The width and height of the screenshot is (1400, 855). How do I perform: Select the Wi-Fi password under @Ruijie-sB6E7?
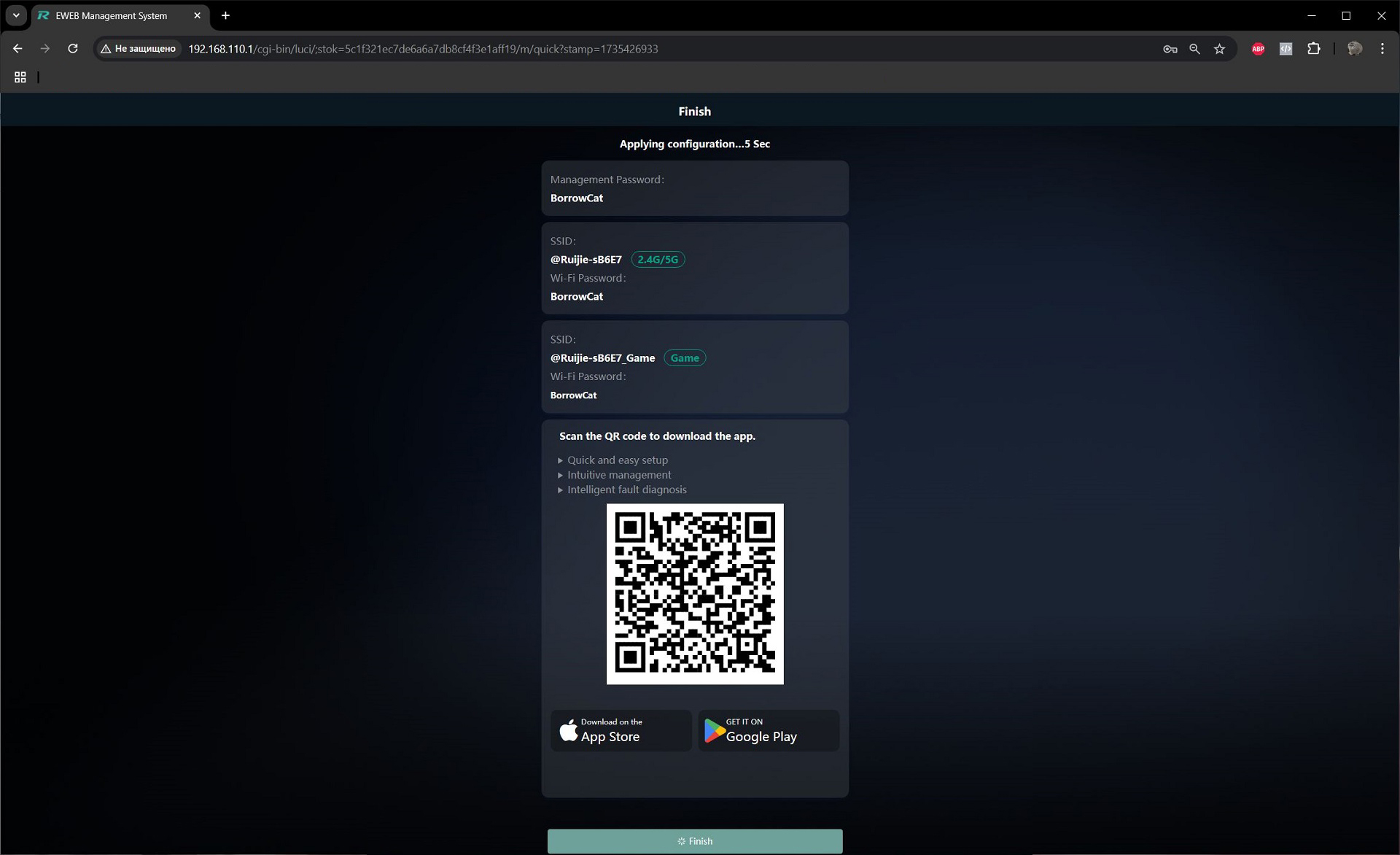pyautogui.click(x=577, y=296)
